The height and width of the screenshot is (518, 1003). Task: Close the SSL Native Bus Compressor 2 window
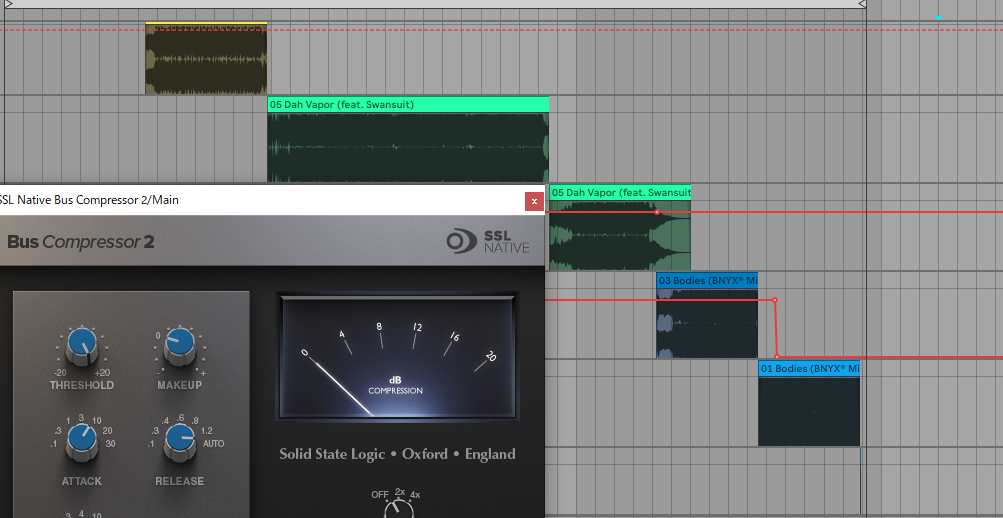(x=534, y=201)
